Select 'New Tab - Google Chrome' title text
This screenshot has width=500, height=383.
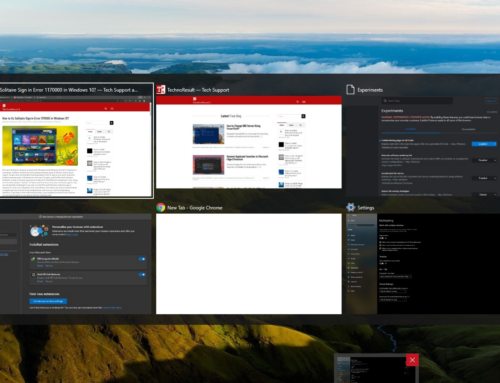coord(195,208)
